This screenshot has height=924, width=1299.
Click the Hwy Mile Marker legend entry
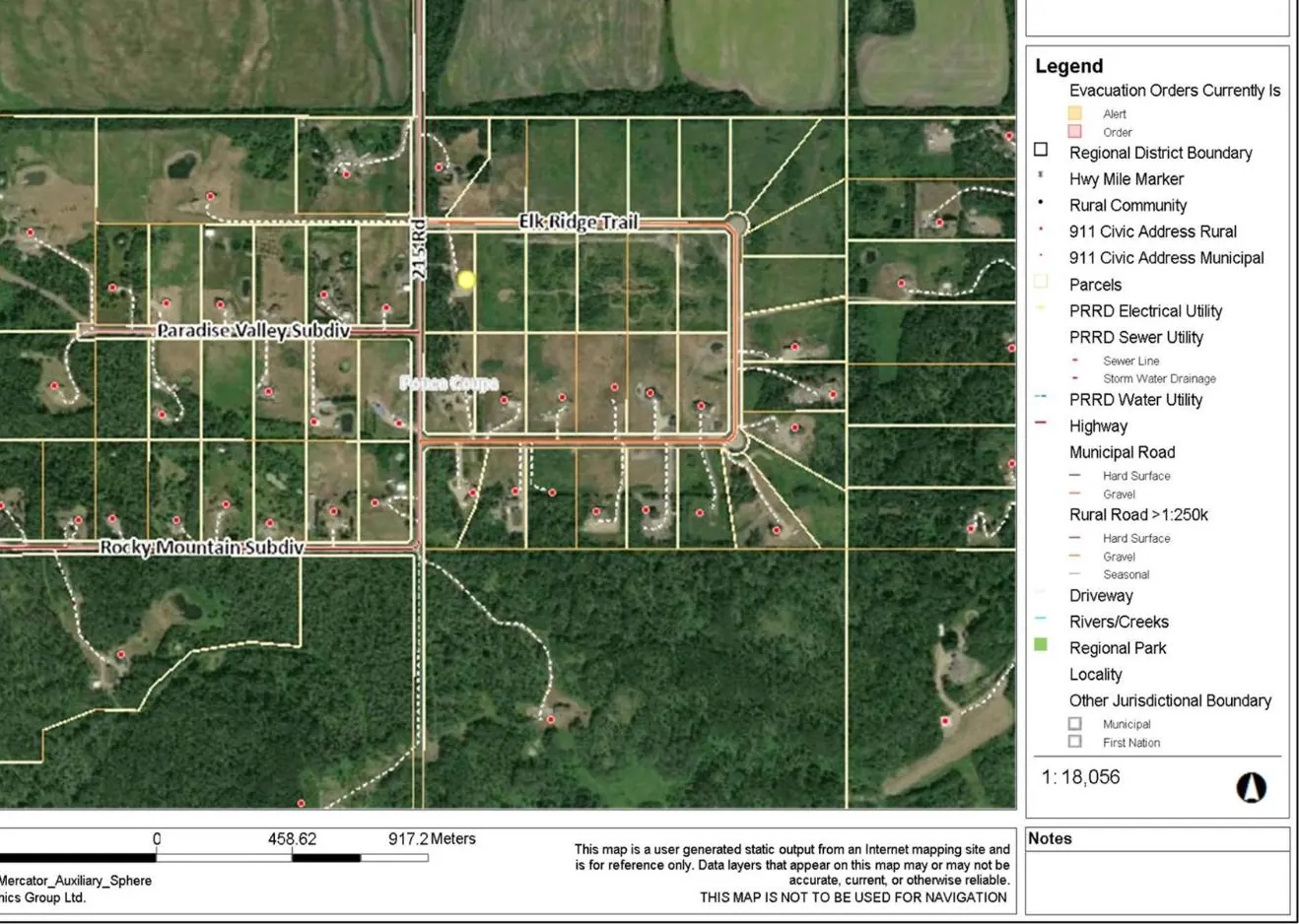coord(1127,179)
